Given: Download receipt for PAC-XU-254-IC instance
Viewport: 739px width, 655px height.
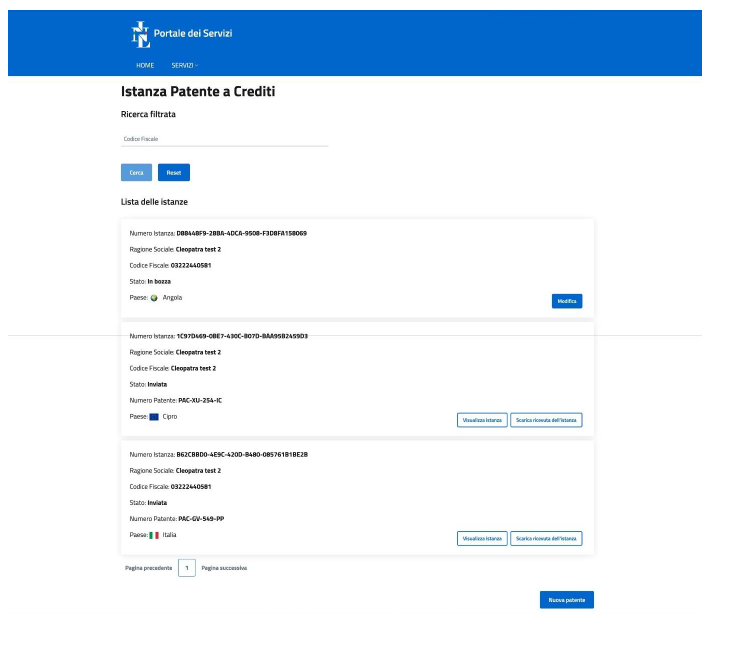Looking at the screenshot, I should [546, 420].
